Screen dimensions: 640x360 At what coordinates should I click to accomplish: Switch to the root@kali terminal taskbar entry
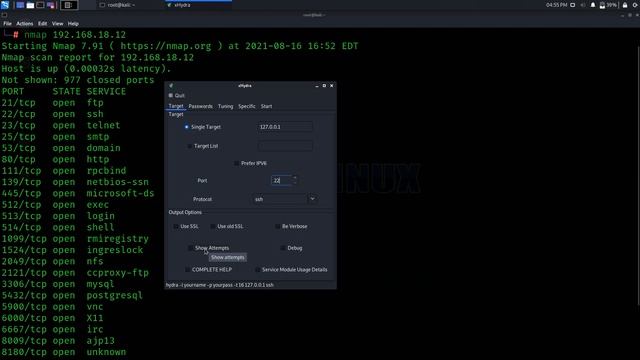coord(118,5)
